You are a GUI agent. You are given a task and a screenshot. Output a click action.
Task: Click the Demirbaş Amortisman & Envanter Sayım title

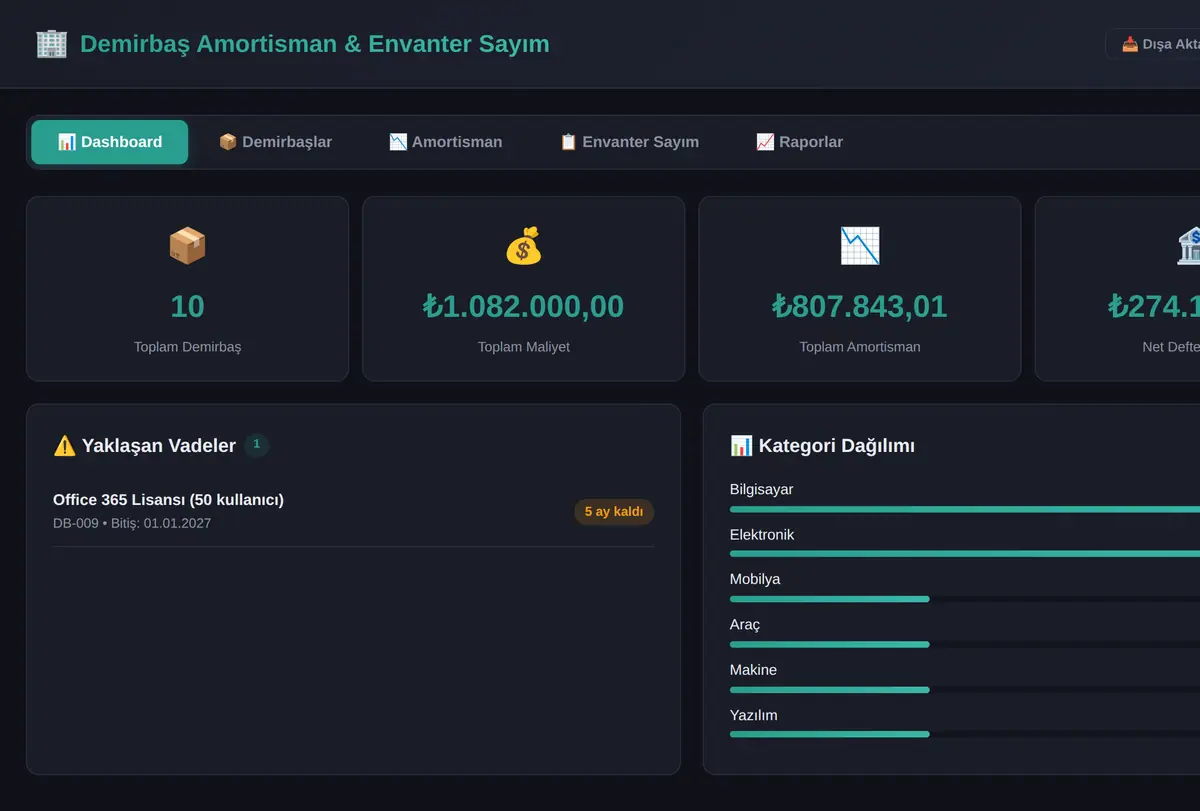[x=314, y=44]
